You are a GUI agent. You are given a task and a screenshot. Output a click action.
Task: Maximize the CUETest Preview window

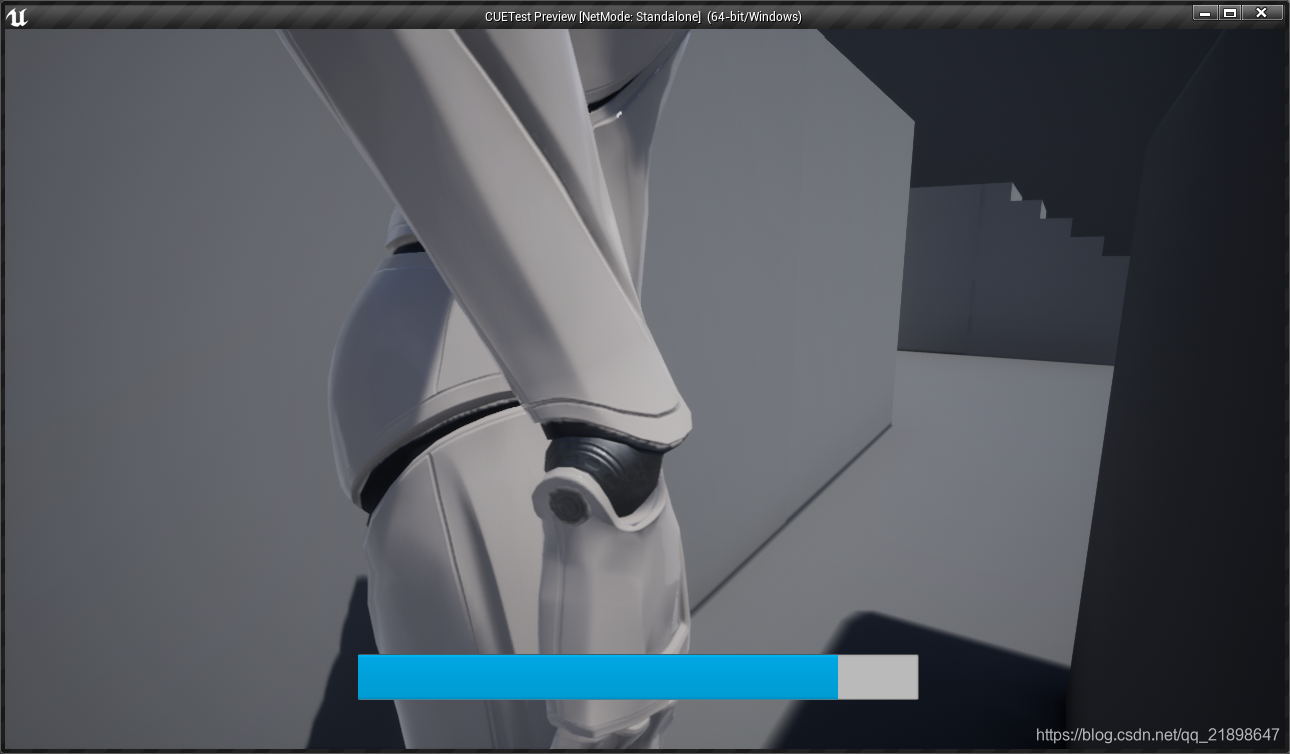click(x=1230, y=13)
